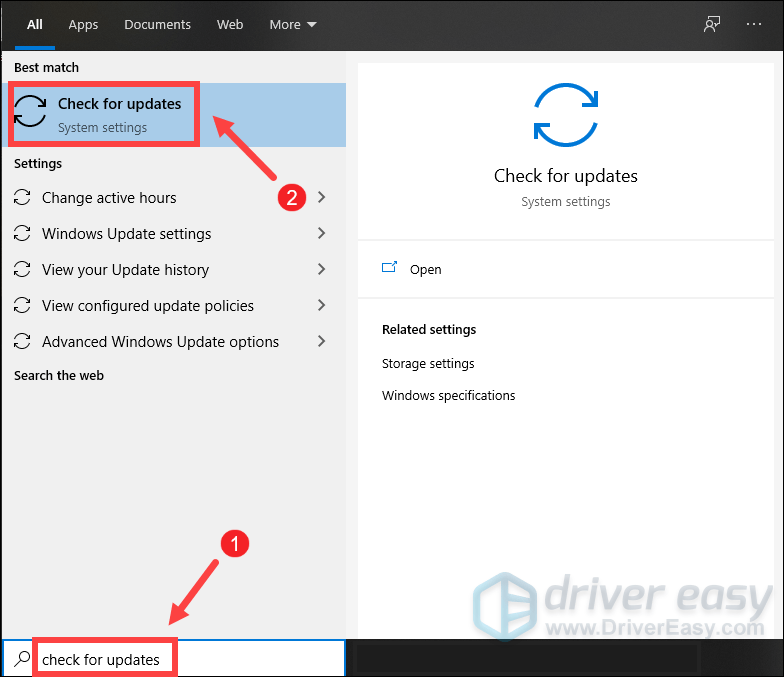Click the magnifier icon in search box
Image resolution: width=784 pixels, height=677 pixels.
pyautogui.click(x=22, y=659)
